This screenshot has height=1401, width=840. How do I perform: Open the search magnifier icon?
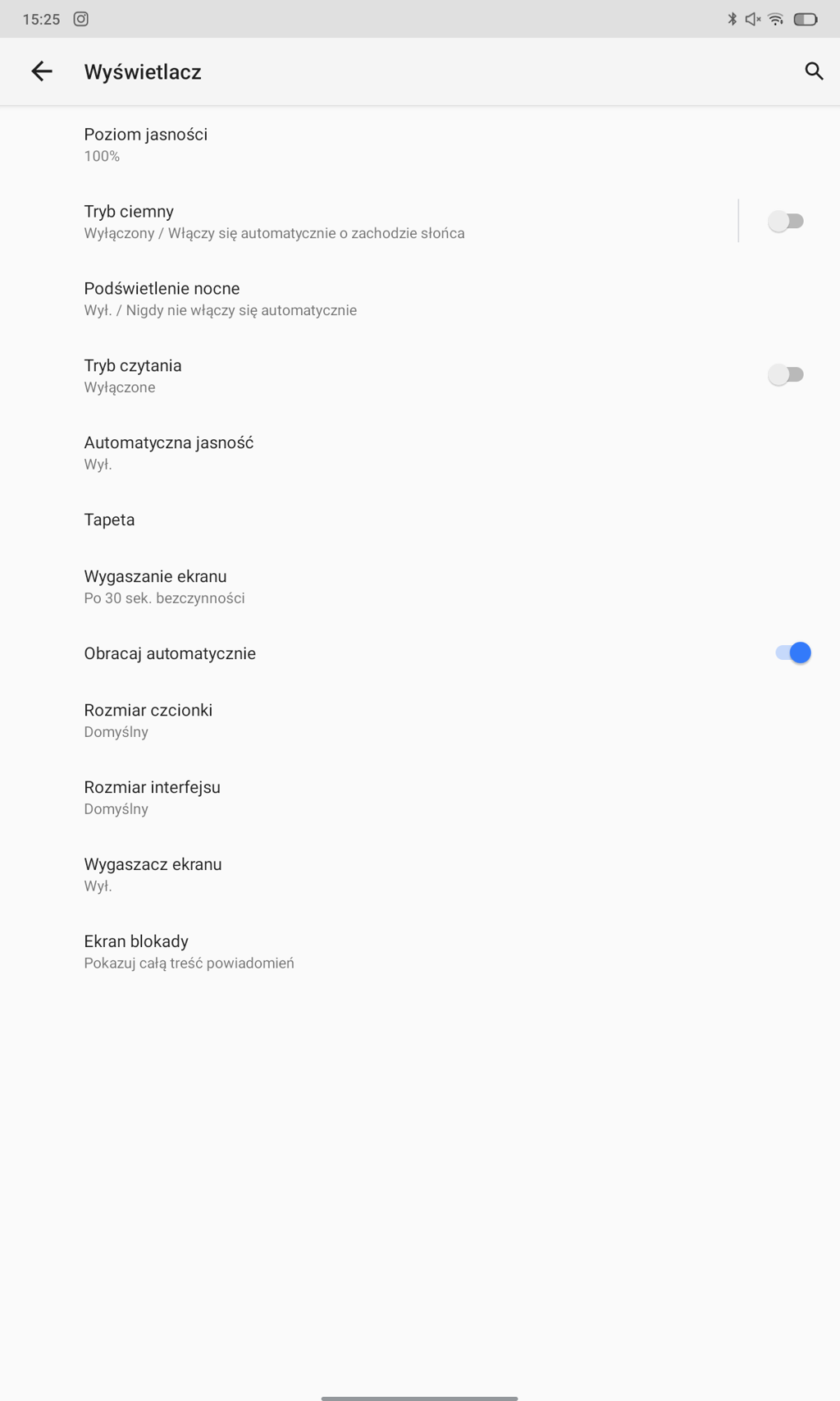[814, 71]
